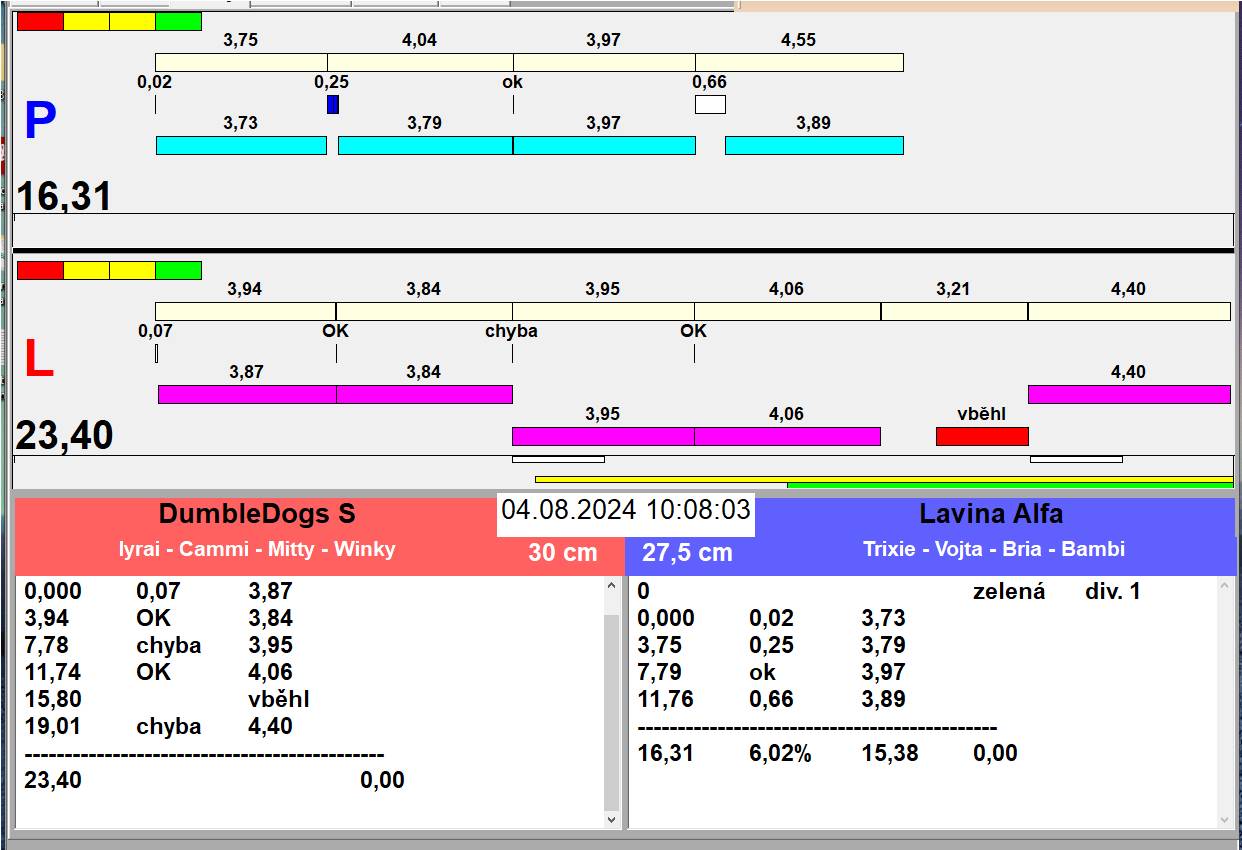Screen dimensions: 1242x850
Task: Click the 30 cm jump height label
Action: [x=562, y=552]
